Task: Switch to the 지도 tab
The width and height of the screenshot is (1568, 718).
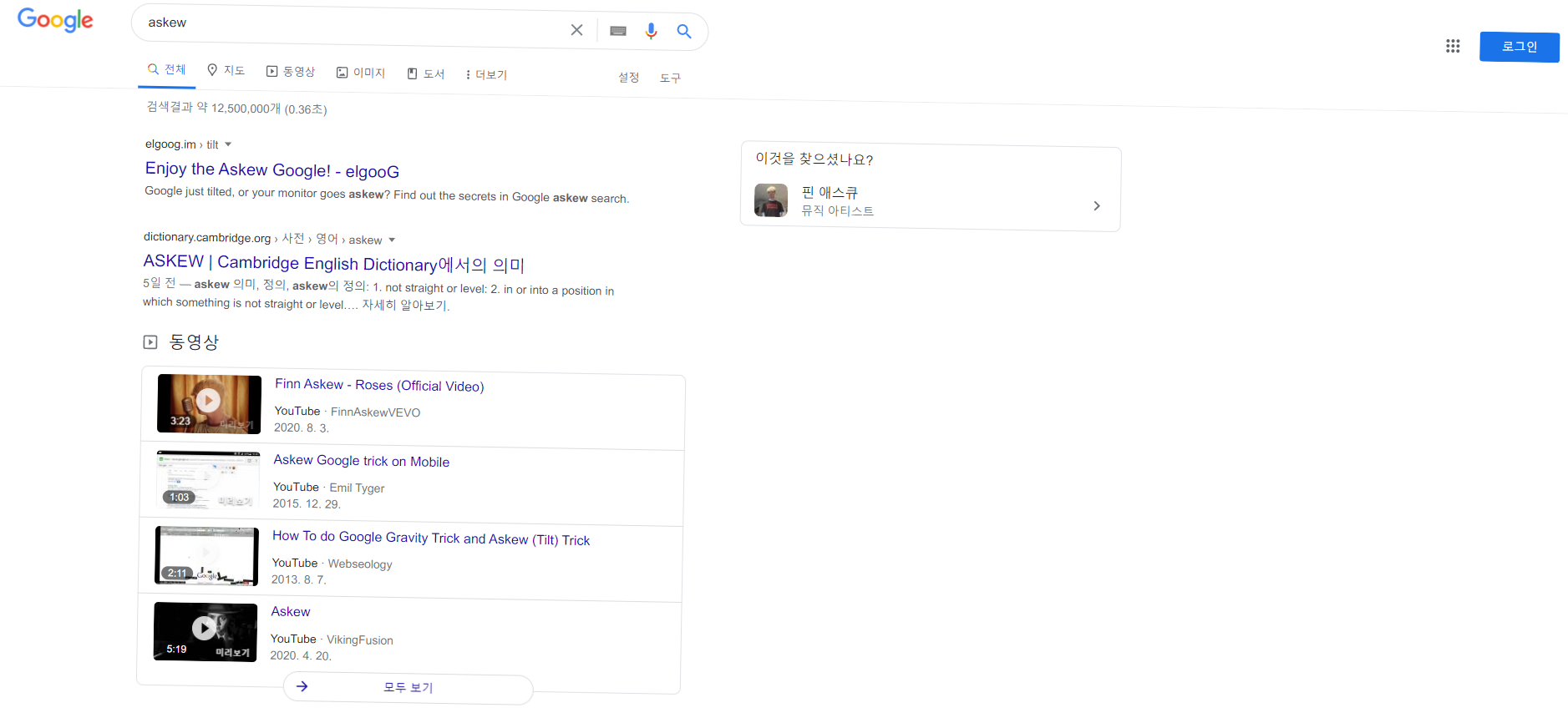Action: tap(226, 70)
